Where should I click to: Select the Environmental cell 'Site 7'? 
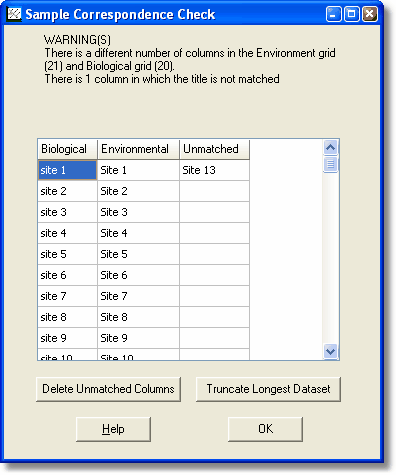(x=138, y=296)
